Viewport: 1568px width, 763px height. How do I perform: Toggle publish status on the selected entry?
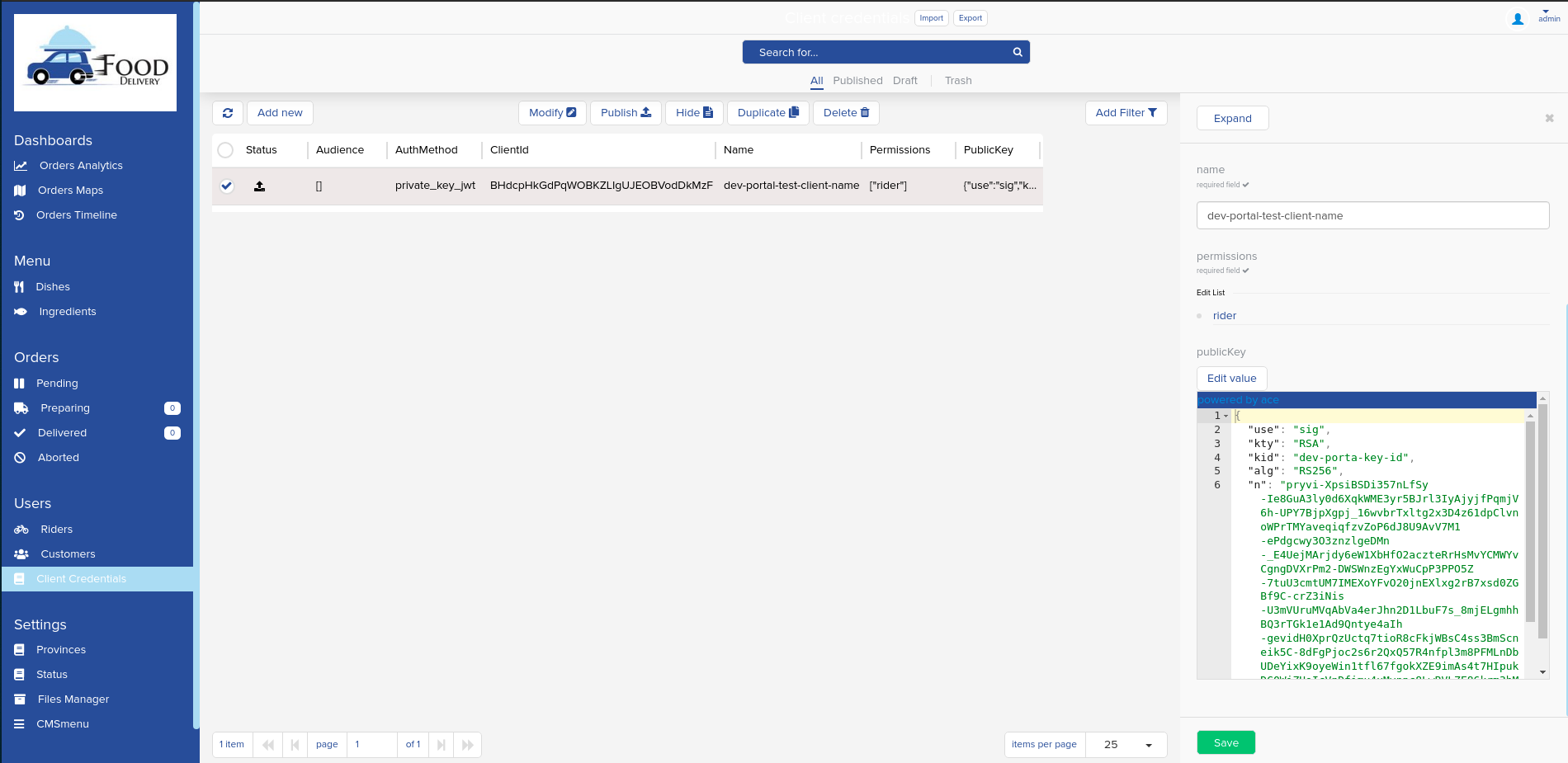tap(259, 186)
